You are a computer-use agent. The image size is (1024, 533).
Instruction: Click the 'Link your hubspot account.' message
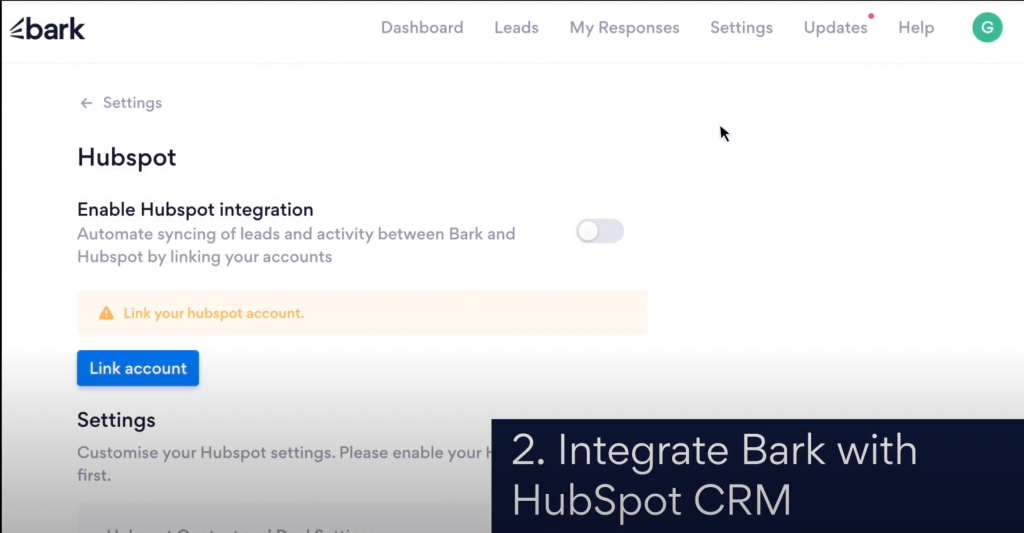[214, 313]
